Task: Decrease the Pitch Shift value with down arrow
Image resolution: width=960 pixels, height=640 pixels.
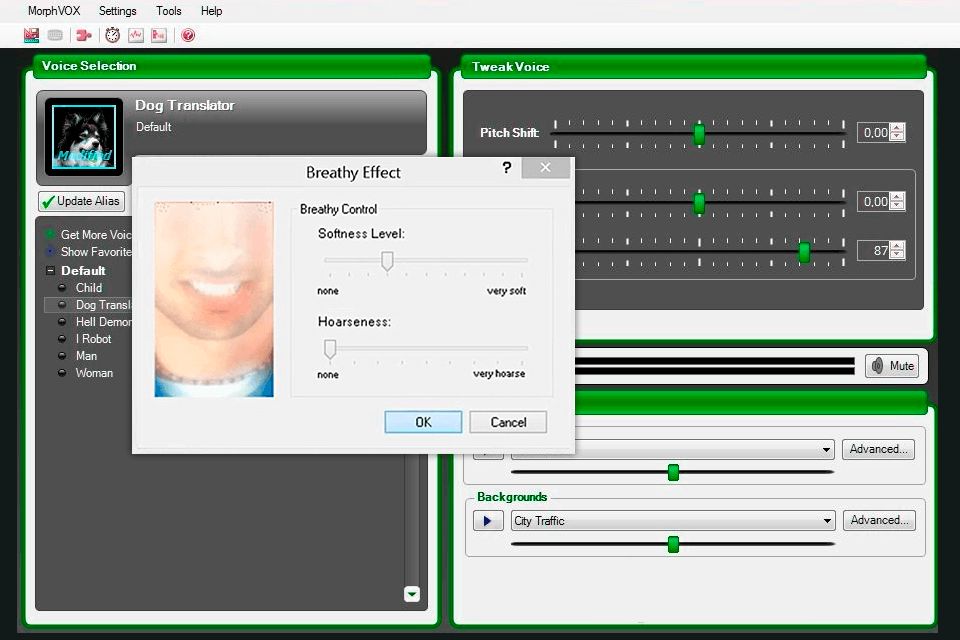Action: tap(897, 137)
